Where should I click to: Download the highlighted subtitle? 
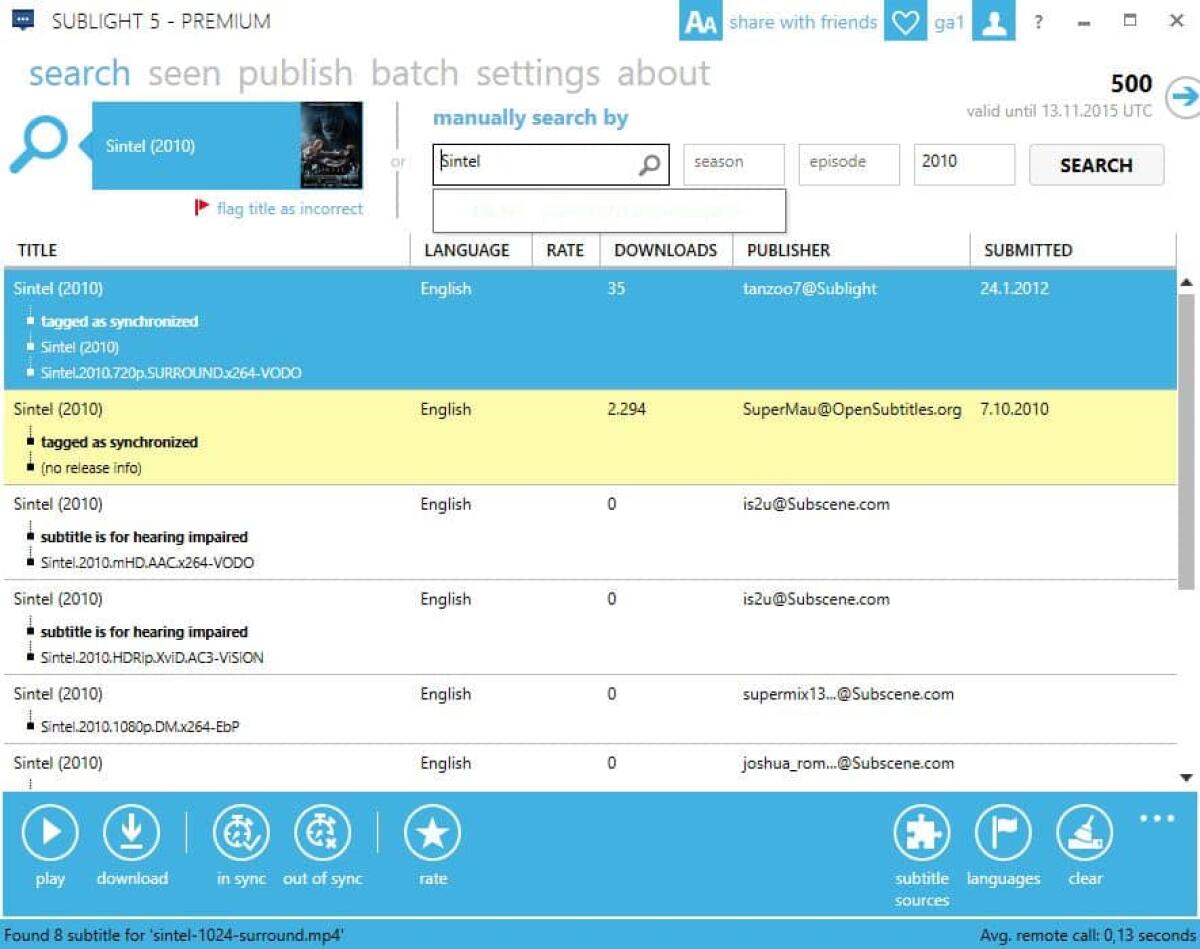click(x=132, y=831)
